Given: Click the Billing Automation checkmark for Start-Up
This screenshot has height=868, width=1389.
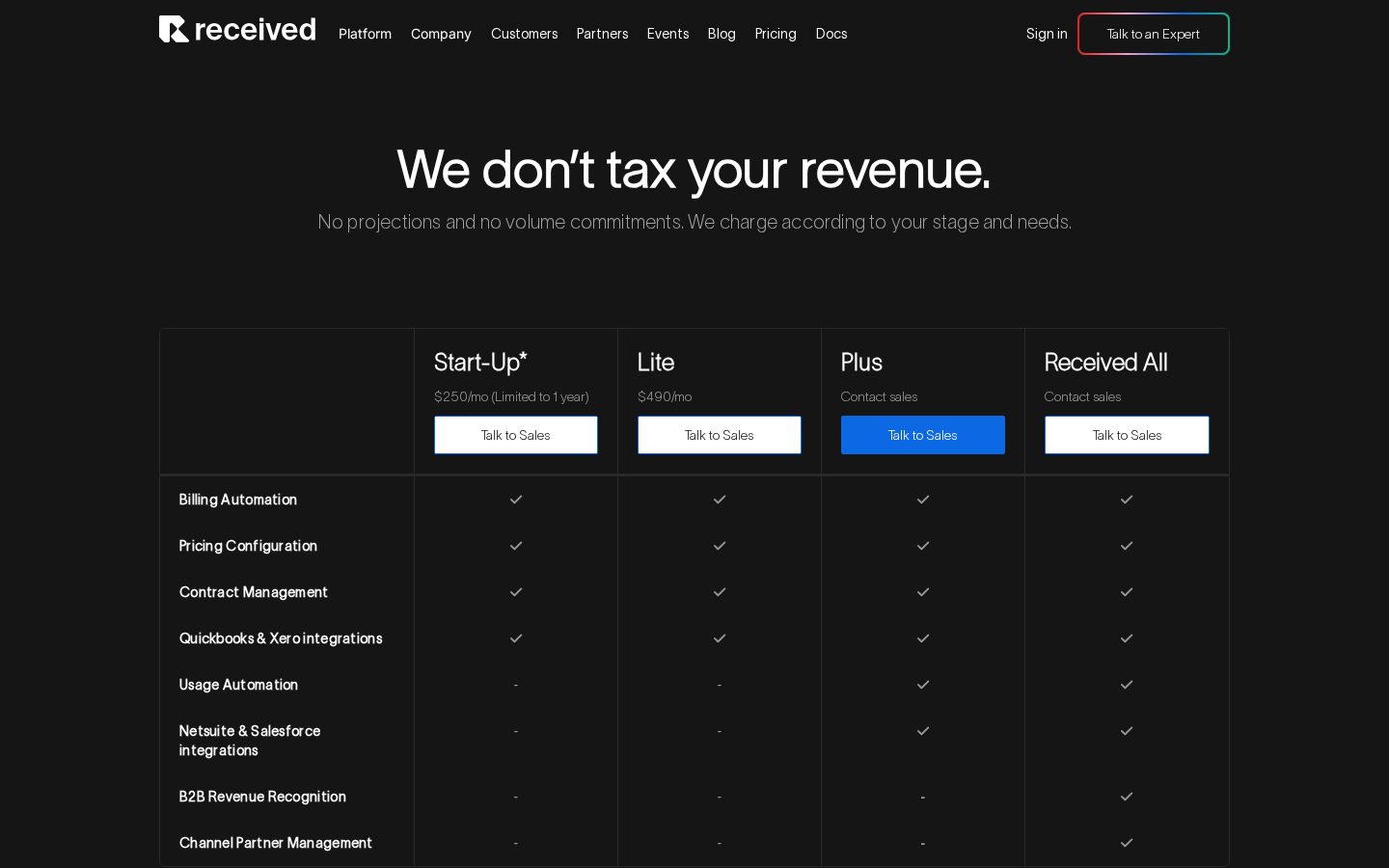Looking at the screenshot, I should pyautogui.click(x=516, y=500).
